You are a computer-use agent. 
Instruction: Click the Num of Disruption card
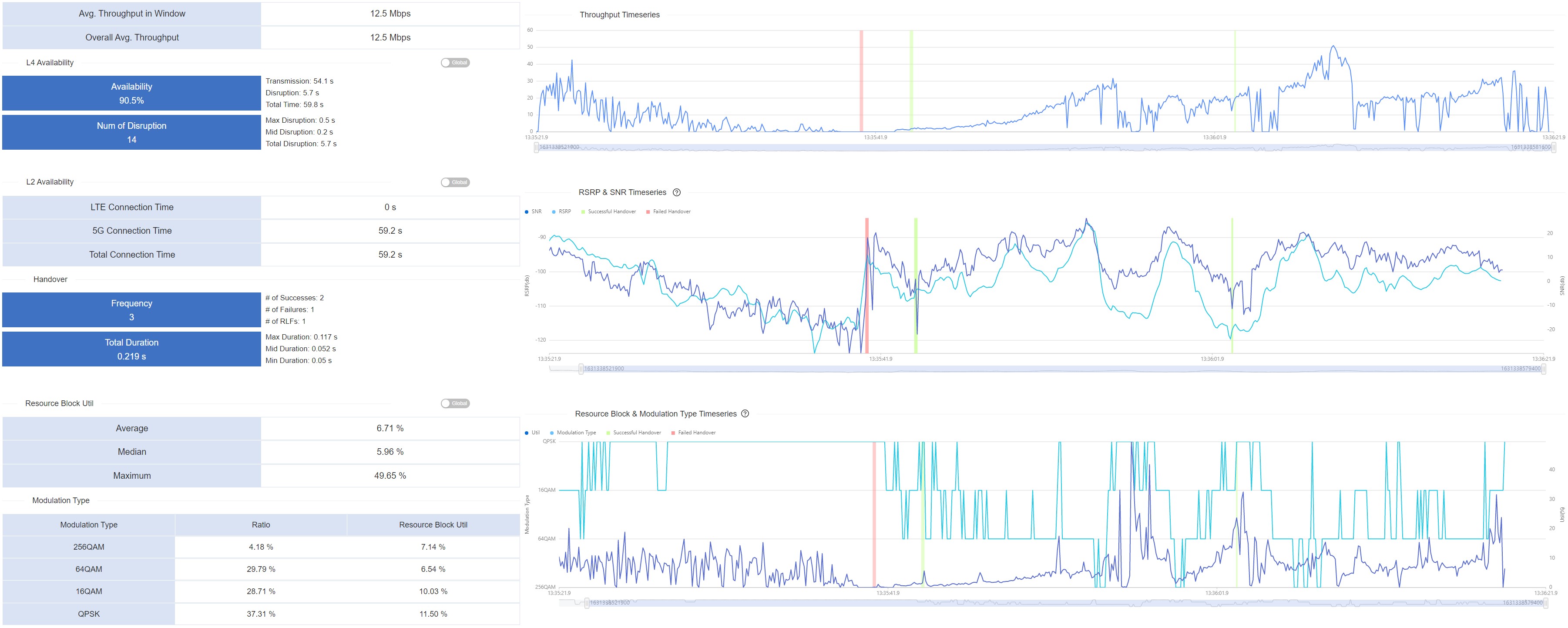[131, 132]
